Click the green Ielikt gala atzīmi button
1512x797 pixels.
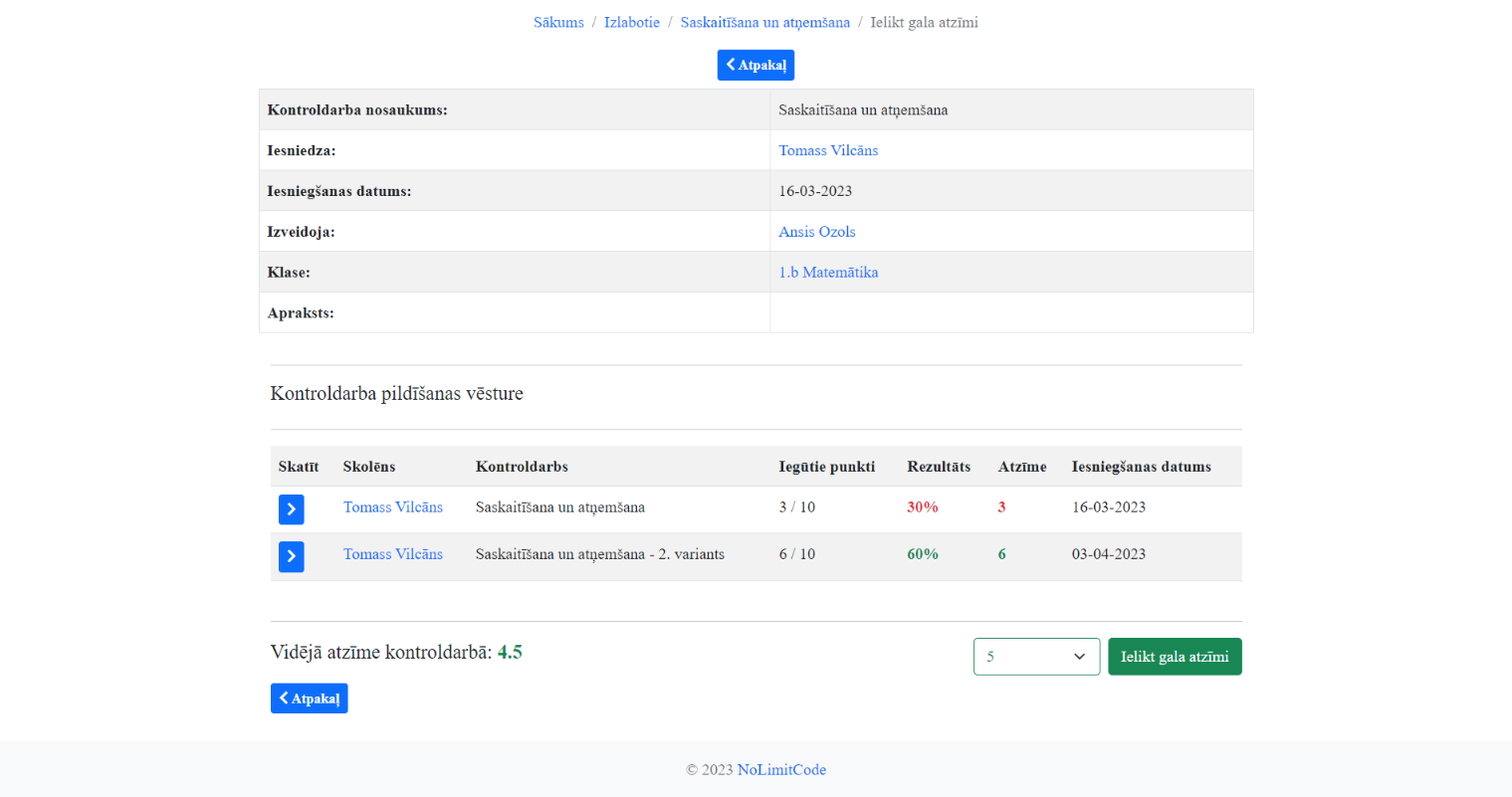click(x=1175, y=657)
